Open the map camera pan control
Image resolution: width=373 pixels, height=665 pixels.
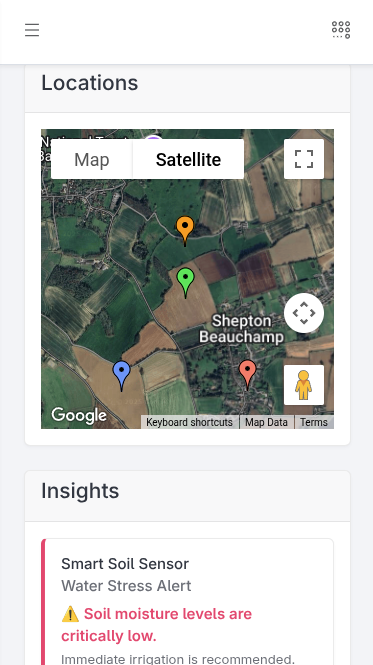pos(304,313)
